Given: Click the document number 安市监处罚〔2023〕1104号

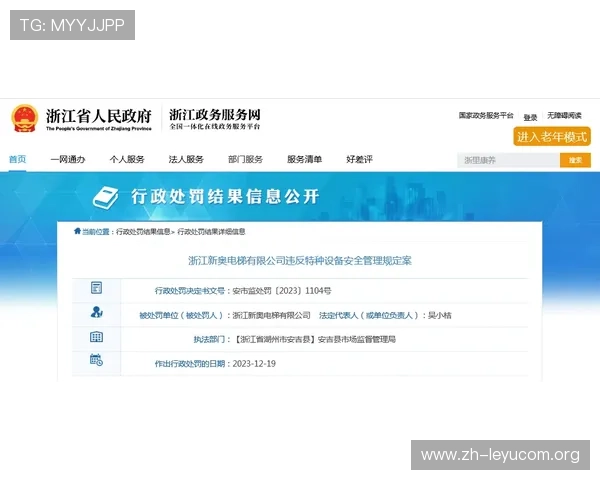Looking at the screenshot, I should pos(282,291).
